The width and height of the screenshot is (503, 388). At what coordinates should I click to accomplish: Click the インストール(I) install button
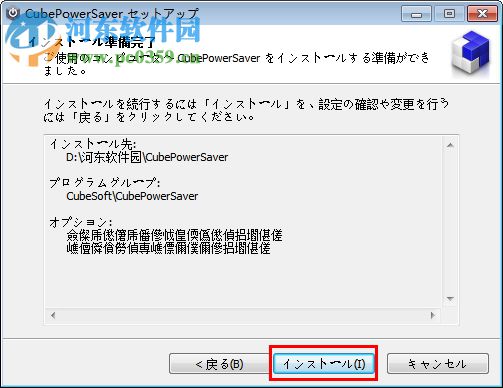[324, 364]
